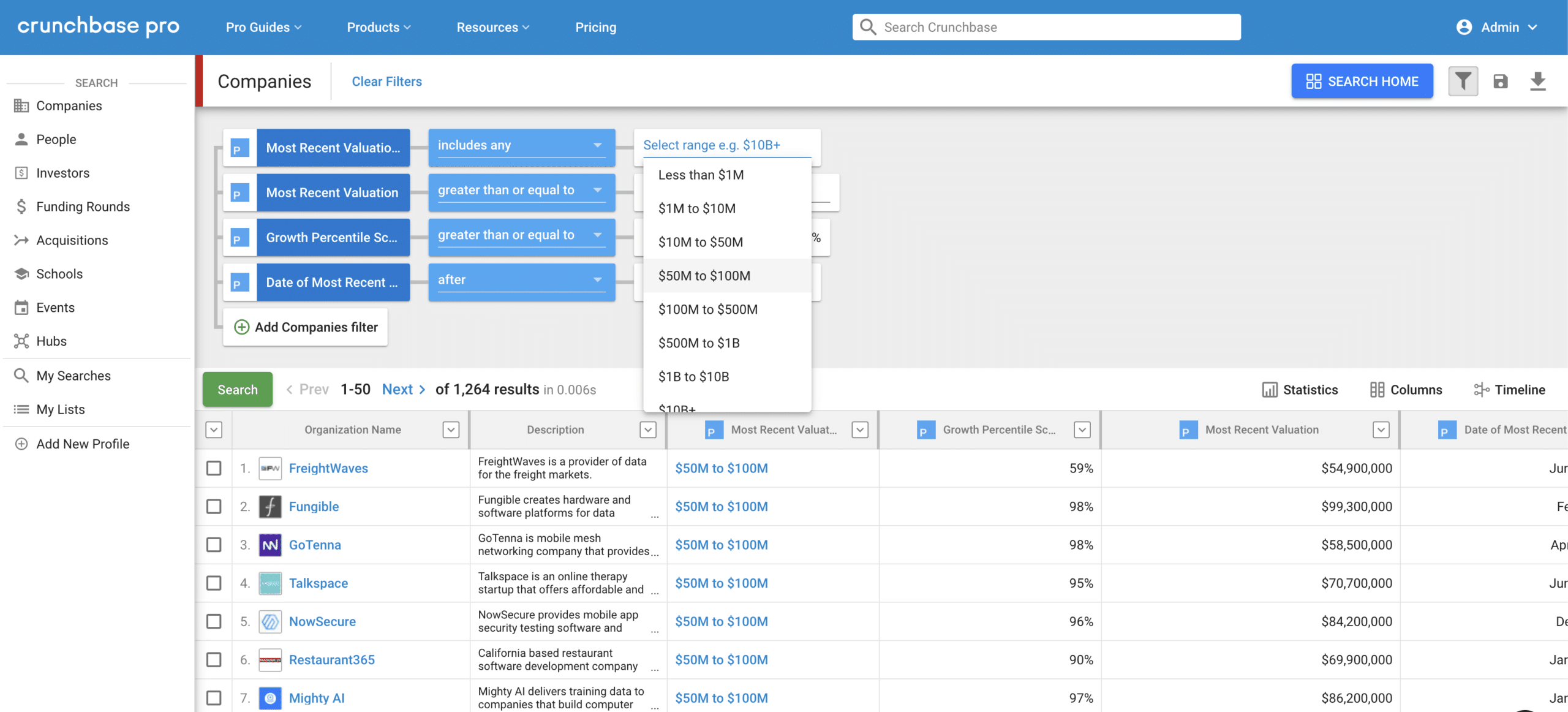Expand Organization Name column menu
Screen dimensions: 1568x712
451,430
